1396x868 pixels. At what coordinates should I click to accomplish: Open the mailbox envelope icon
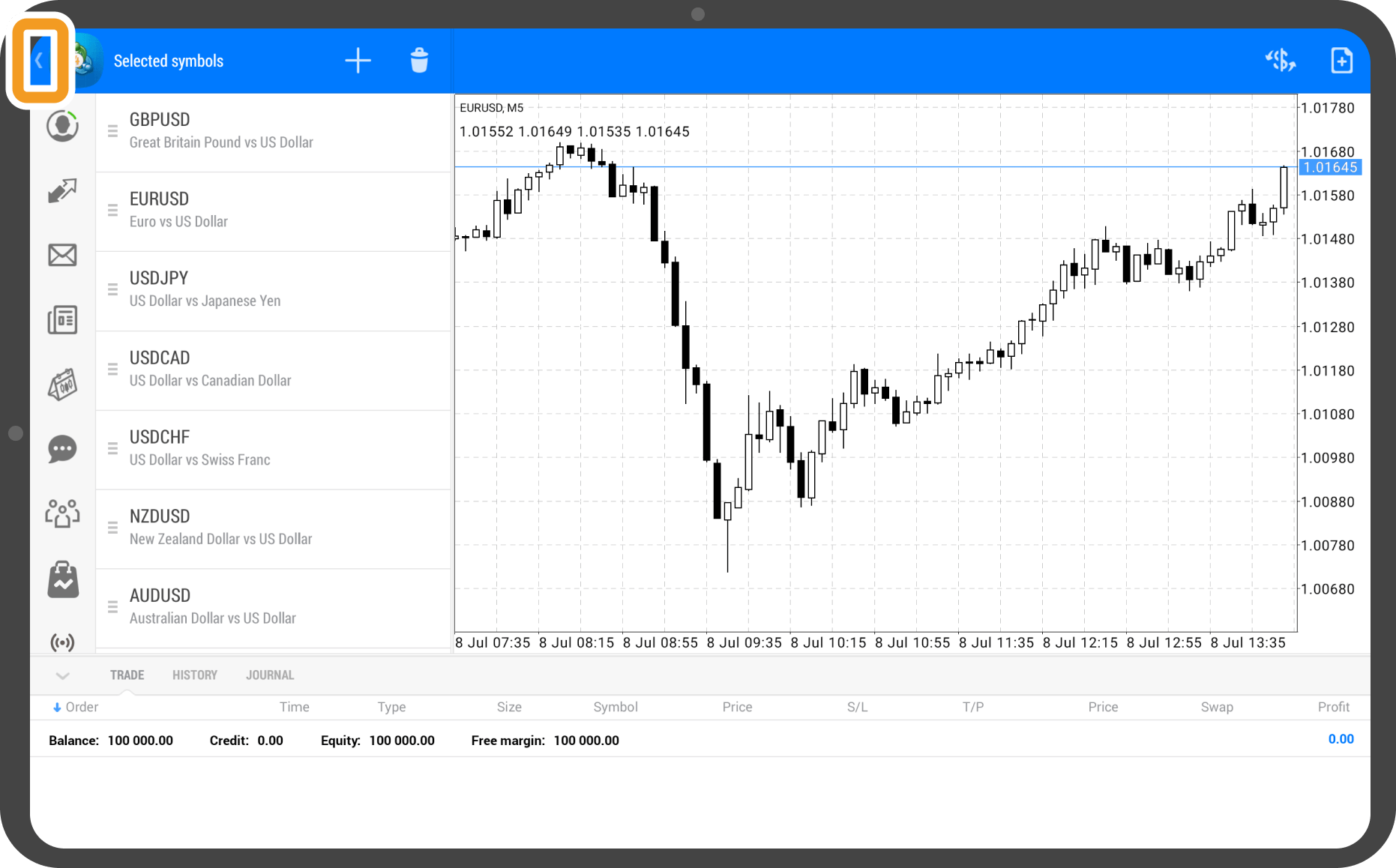coord(62,256)
